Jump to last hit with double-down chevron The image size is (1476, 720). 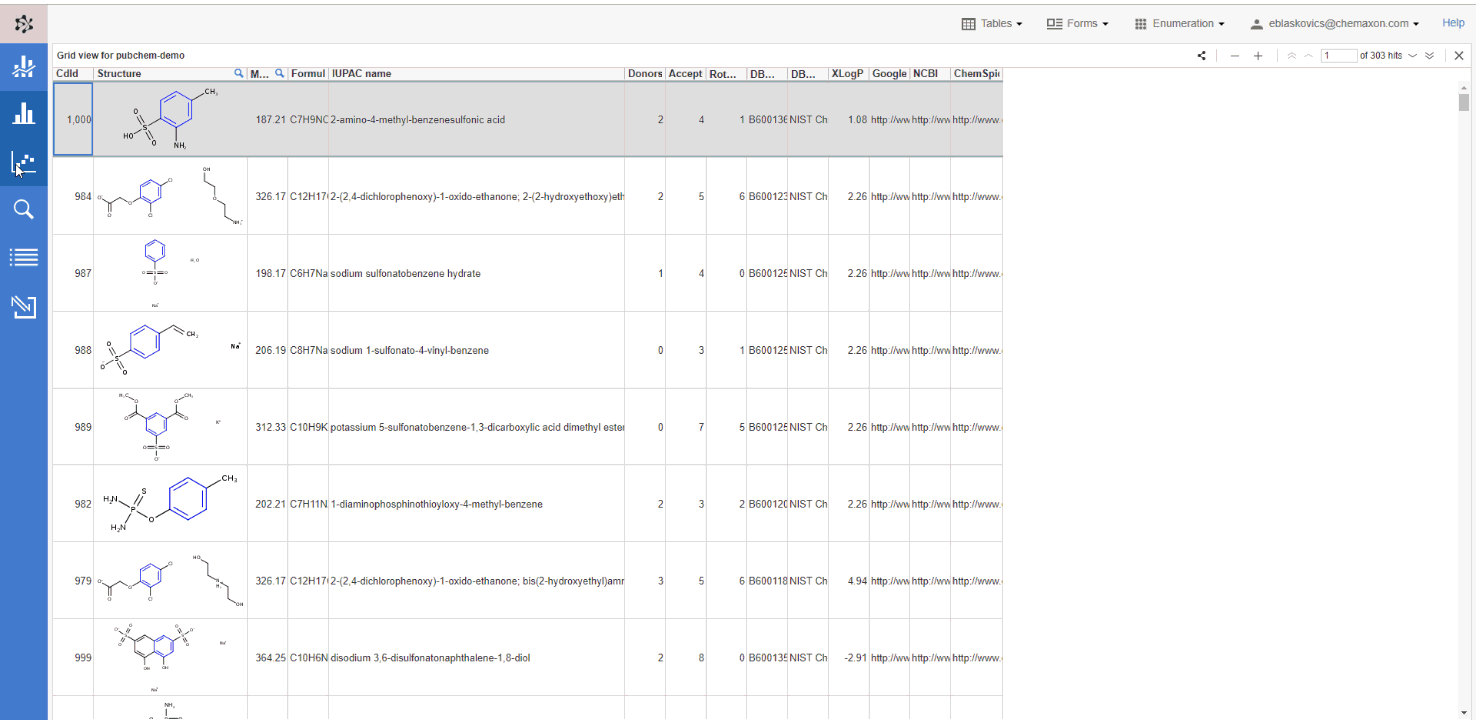click(x=1430, y=56)
